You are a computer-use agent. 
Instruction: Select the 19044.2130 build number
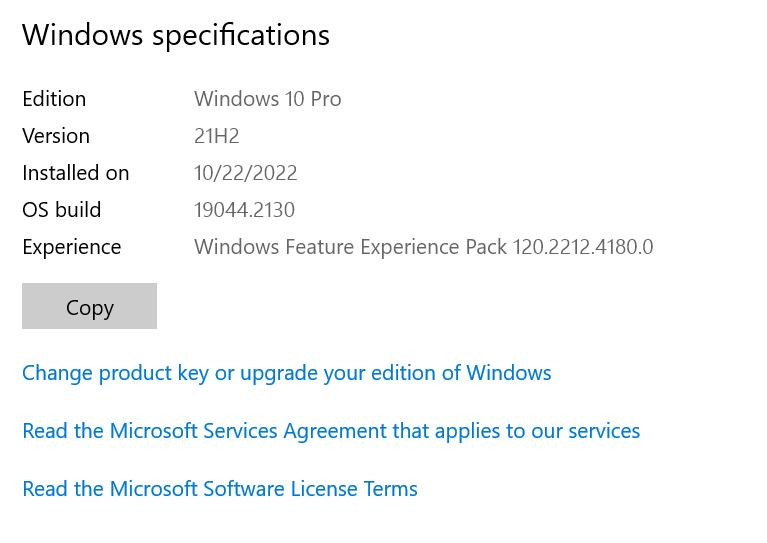[x=244, y=210]
